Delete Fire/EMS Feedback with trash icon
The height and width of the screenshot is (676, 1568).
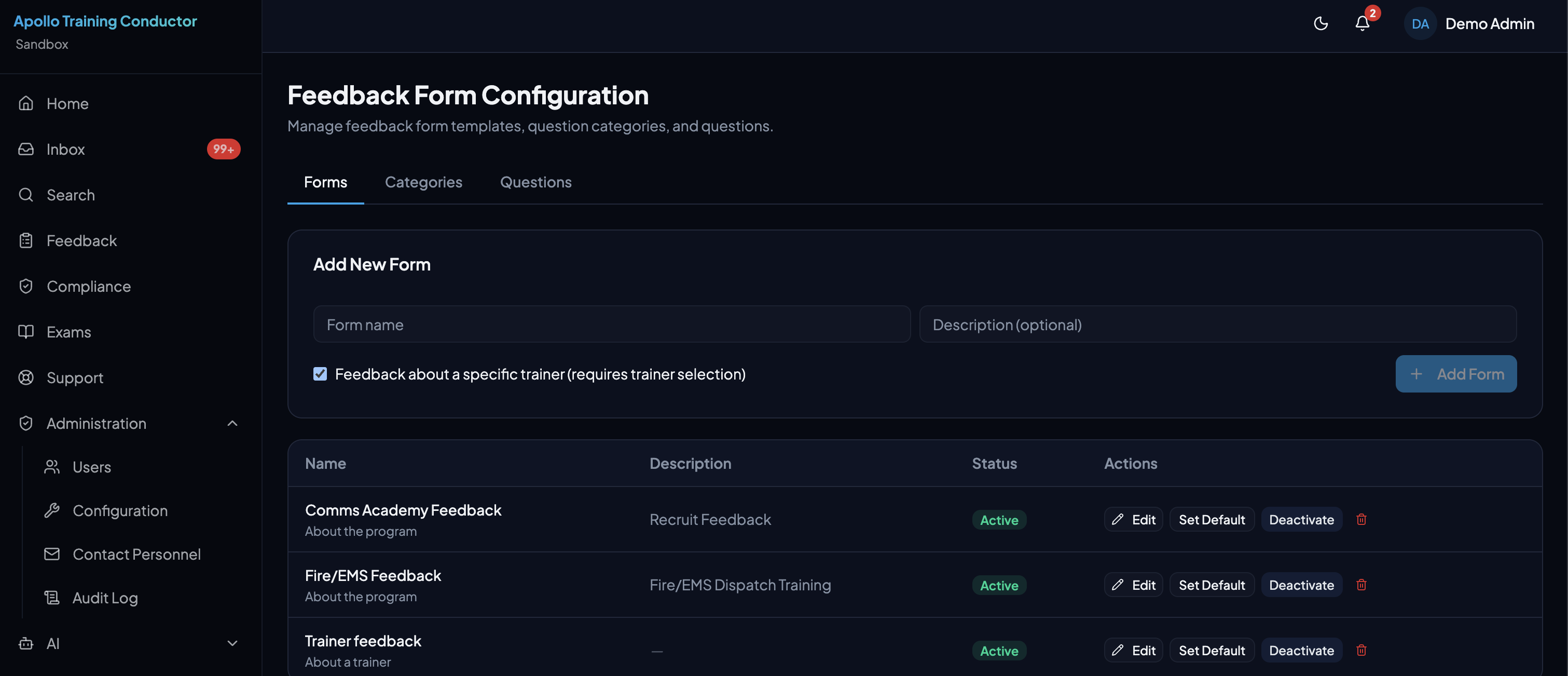click(x=1361, y=585)
